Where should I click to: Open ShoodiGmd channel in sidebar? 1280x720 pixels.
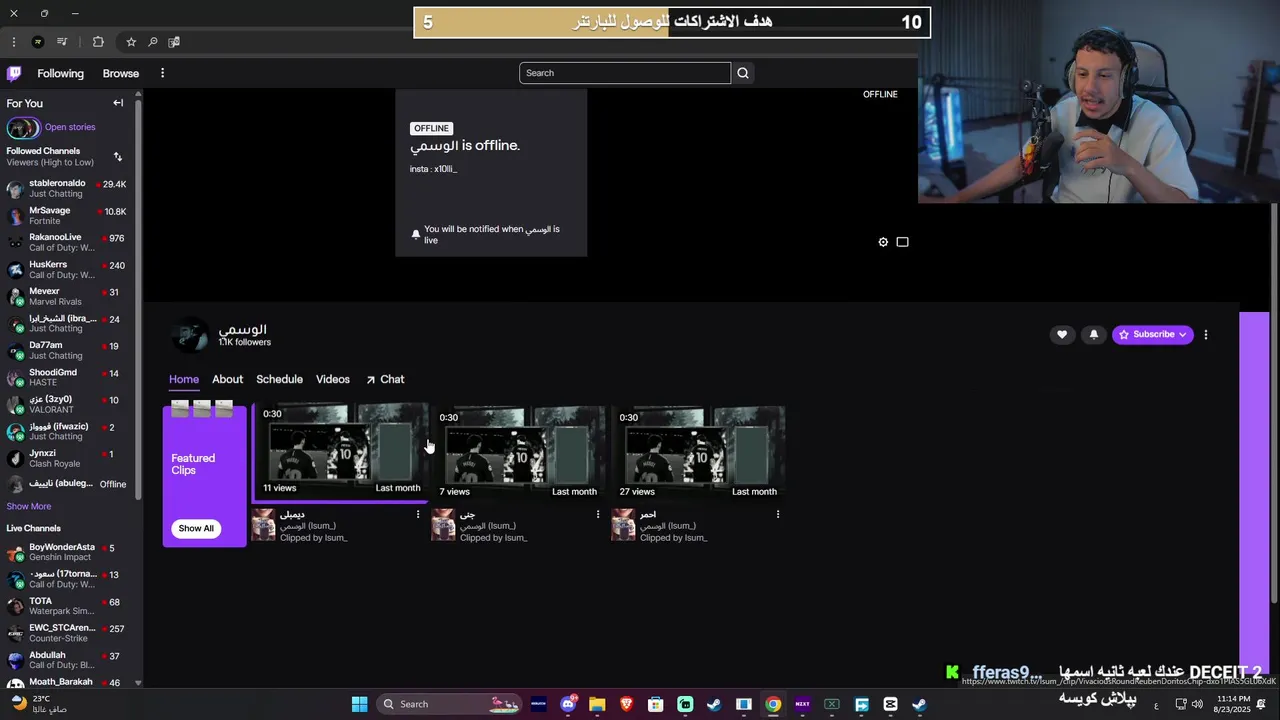pos(69,377)
